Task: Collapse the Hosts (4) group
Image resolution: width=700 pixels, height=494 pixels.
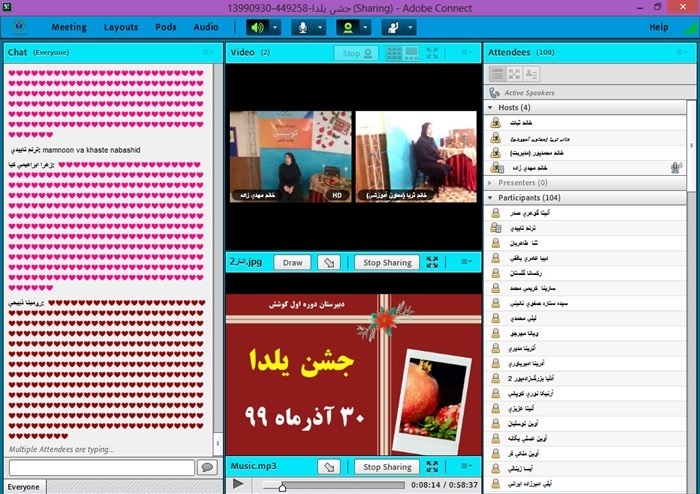Action: 490,107
